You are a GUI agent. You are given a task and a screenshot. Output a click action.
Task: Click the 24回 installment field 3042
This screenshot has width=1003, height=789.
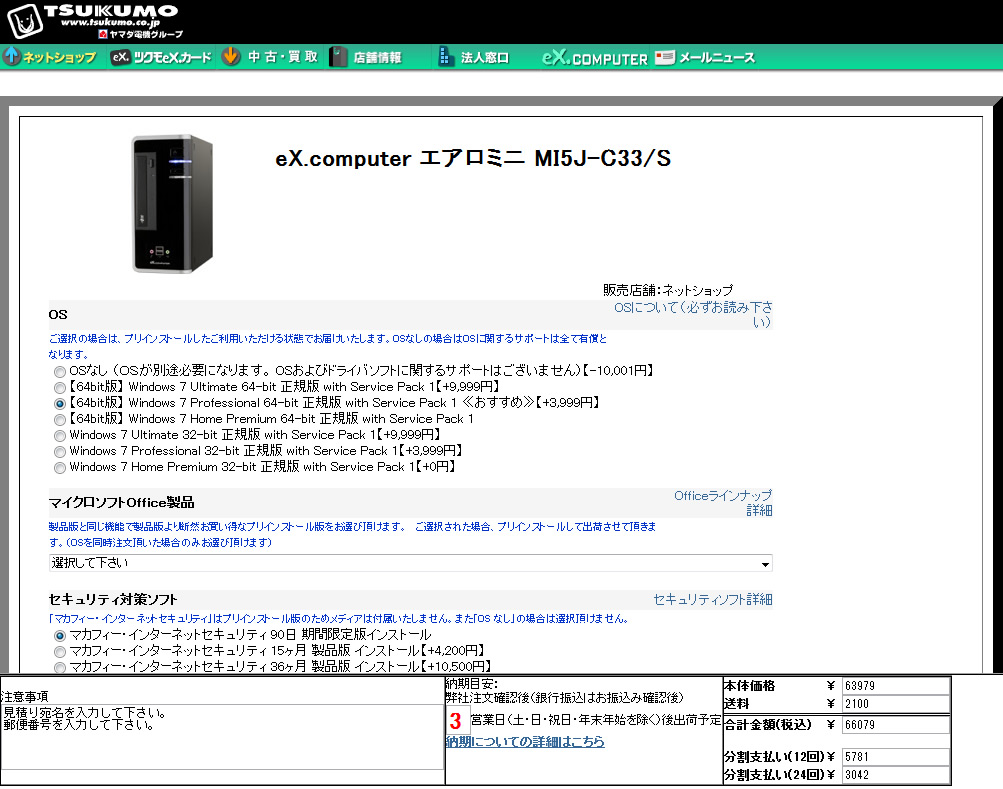click(x=896, y=775)
